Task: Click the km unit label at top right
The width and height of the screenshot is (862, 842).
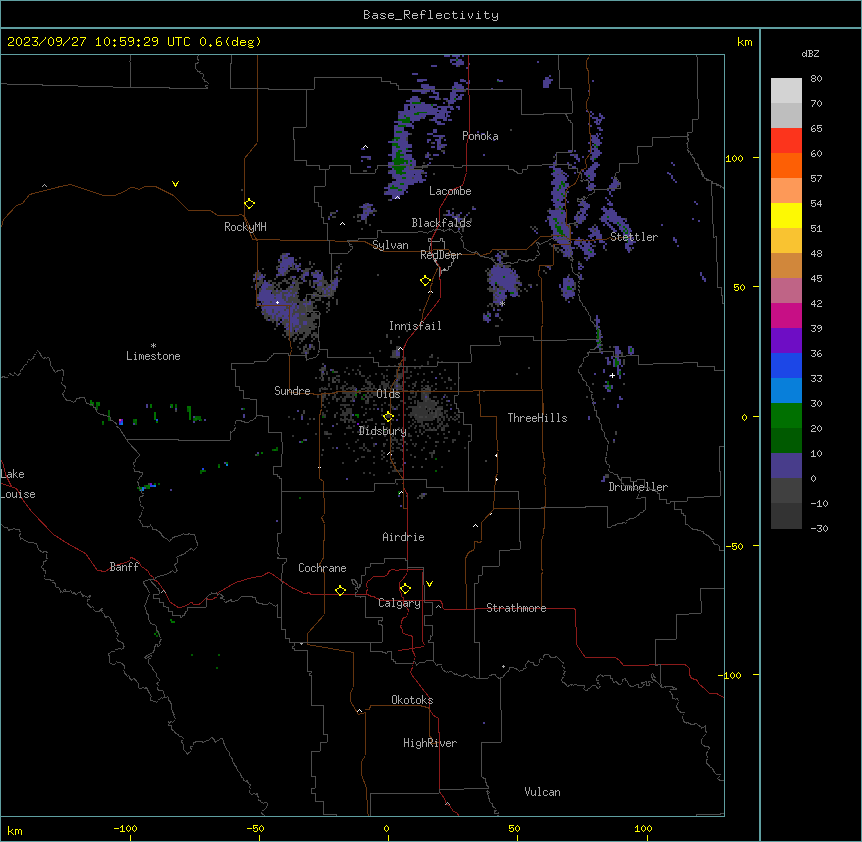Action: pyautogui.click(x=745, y=42)
